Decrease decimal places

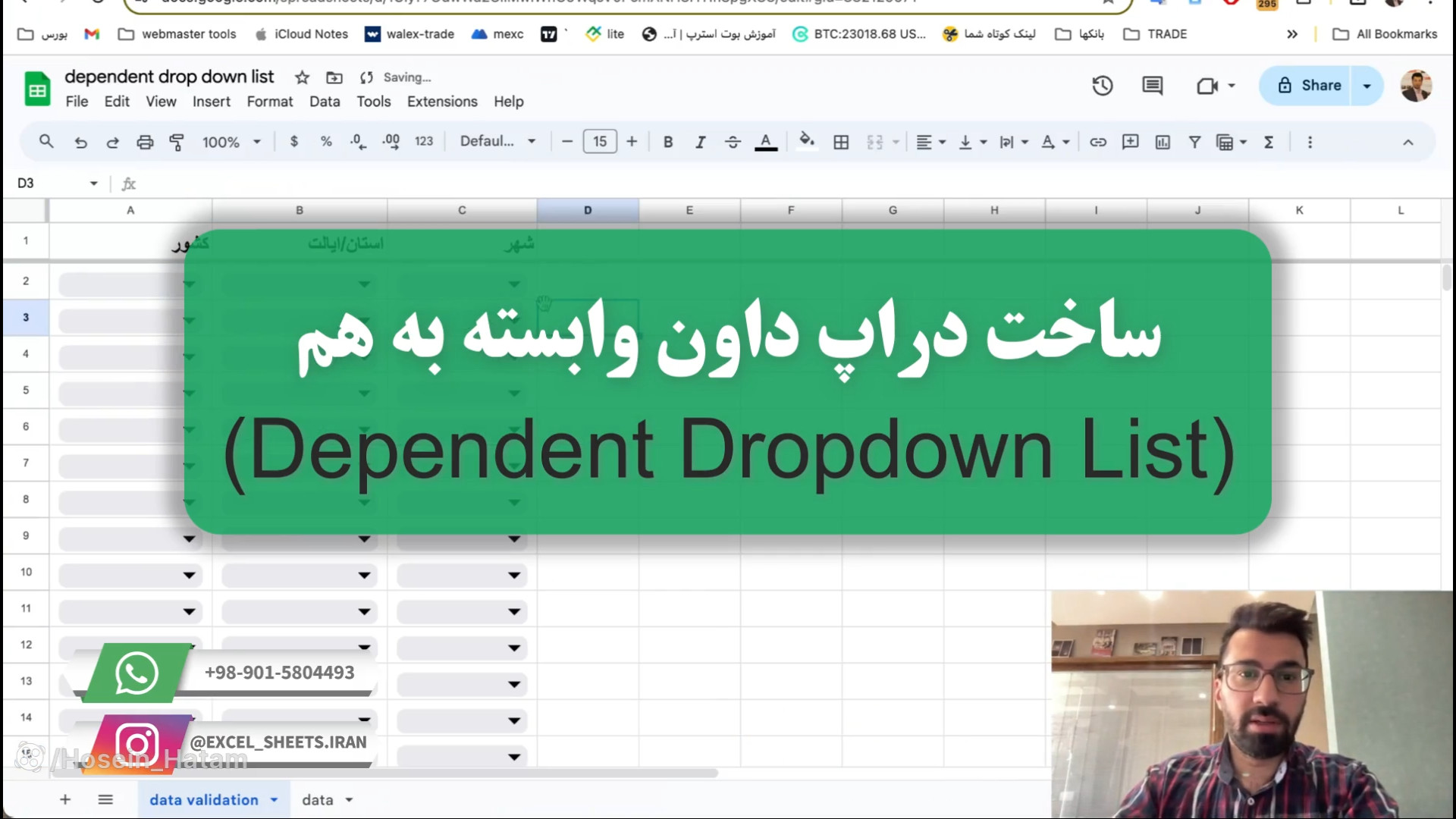[359, 142]
